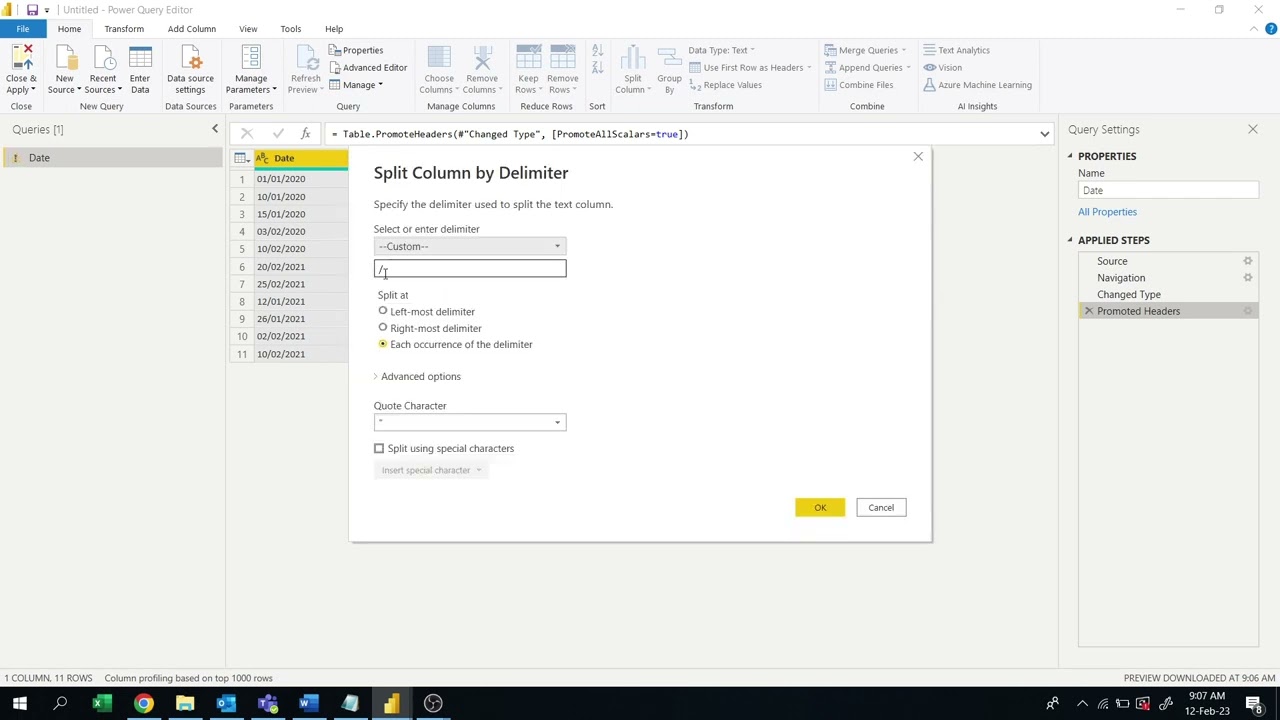This screenshot has width=1280, height=720.
Task: Open the delimiter selection dropdown
Action: [x=470, y=246]
